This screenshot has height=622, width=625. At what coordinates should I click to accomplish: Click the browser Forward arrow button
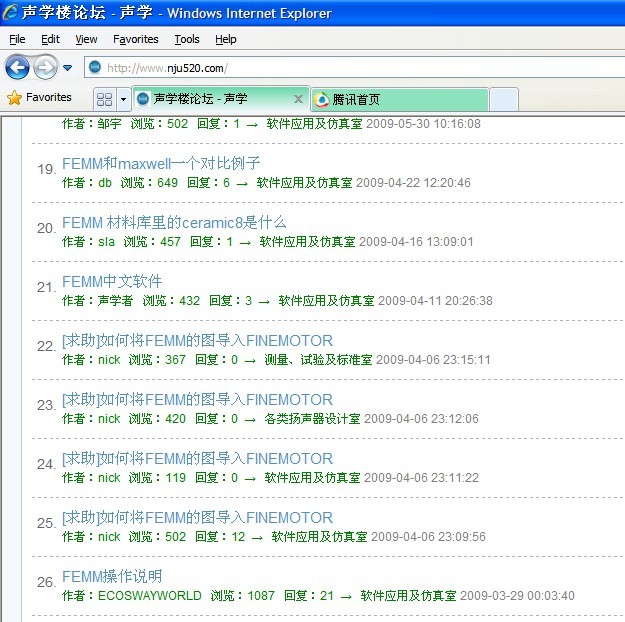[x=45, y=67]
